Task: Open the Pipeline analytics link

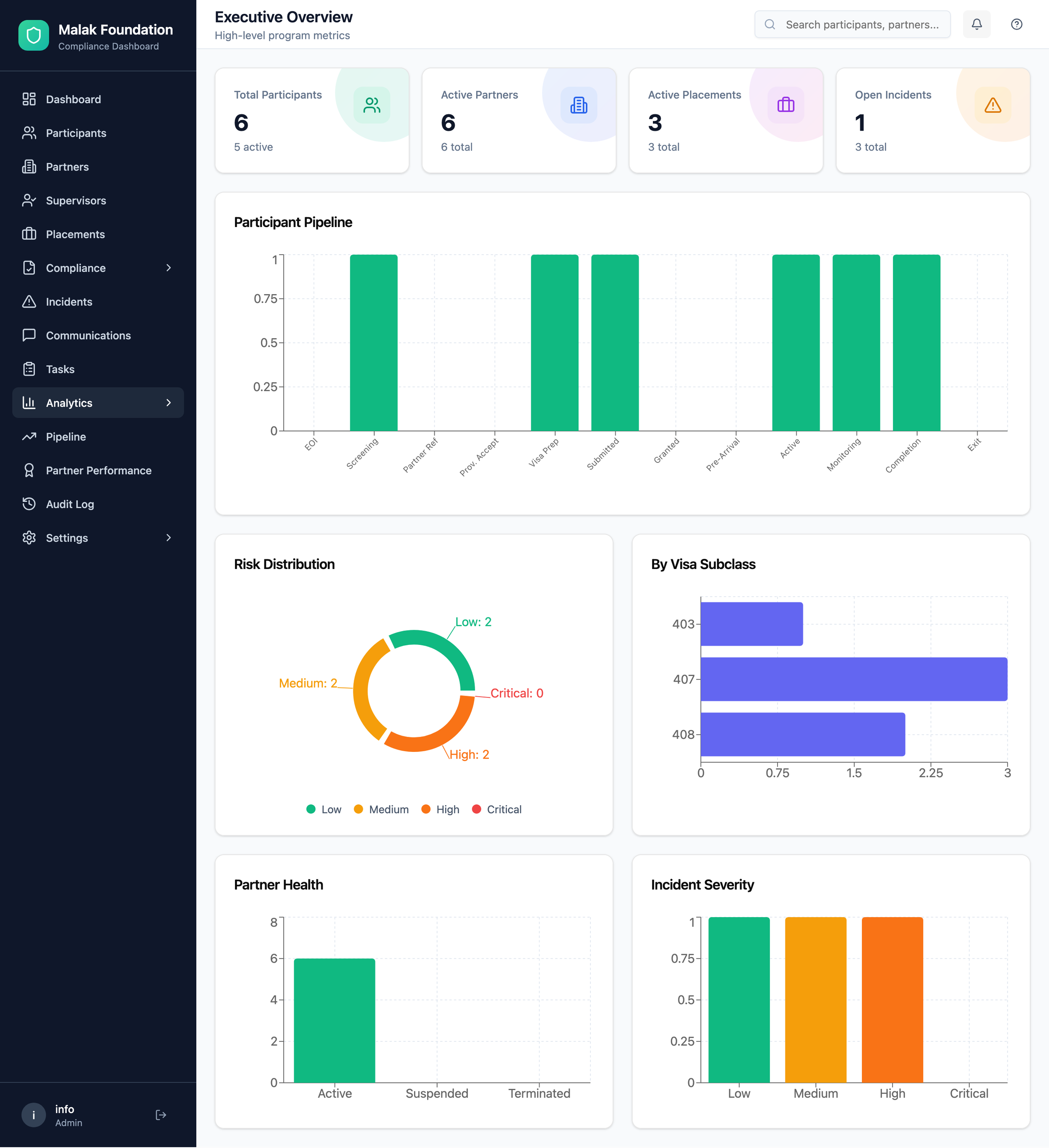Action: click(x=65, y=437)
